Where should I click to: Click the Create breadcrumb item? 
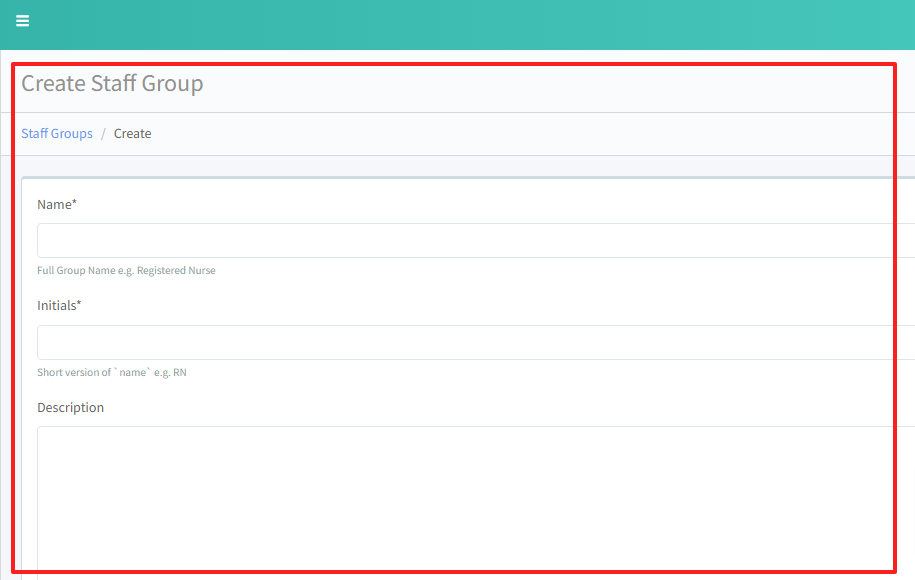point(132,134)
